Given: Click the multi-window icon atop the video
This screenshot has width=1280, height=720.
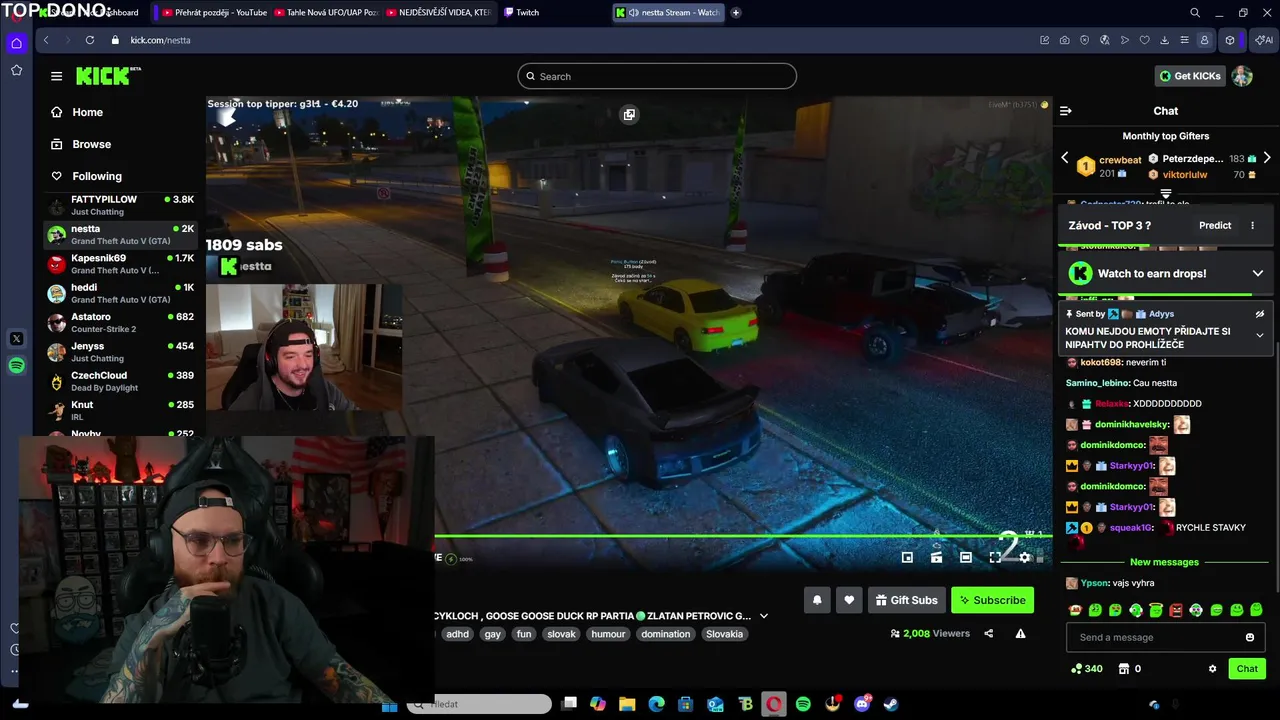Looking at the screenshot, I should pos(629,114).
